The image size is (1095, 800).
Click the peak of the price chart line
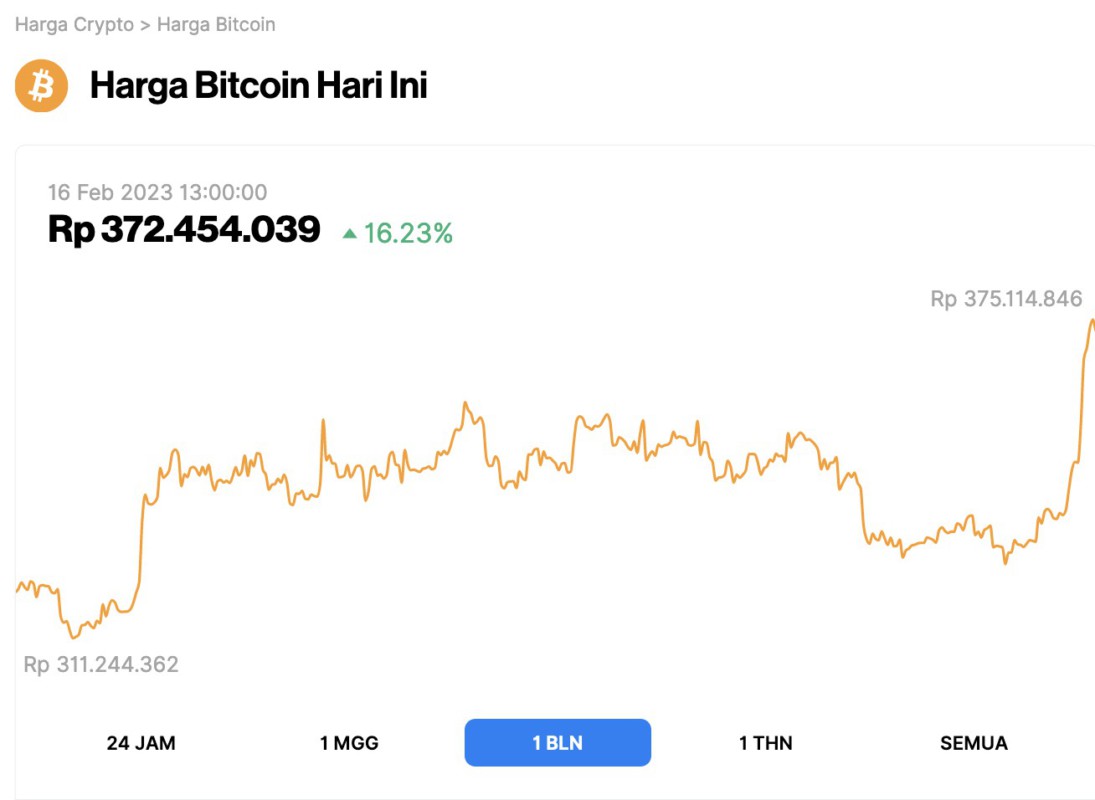[x=1092, y=320]
